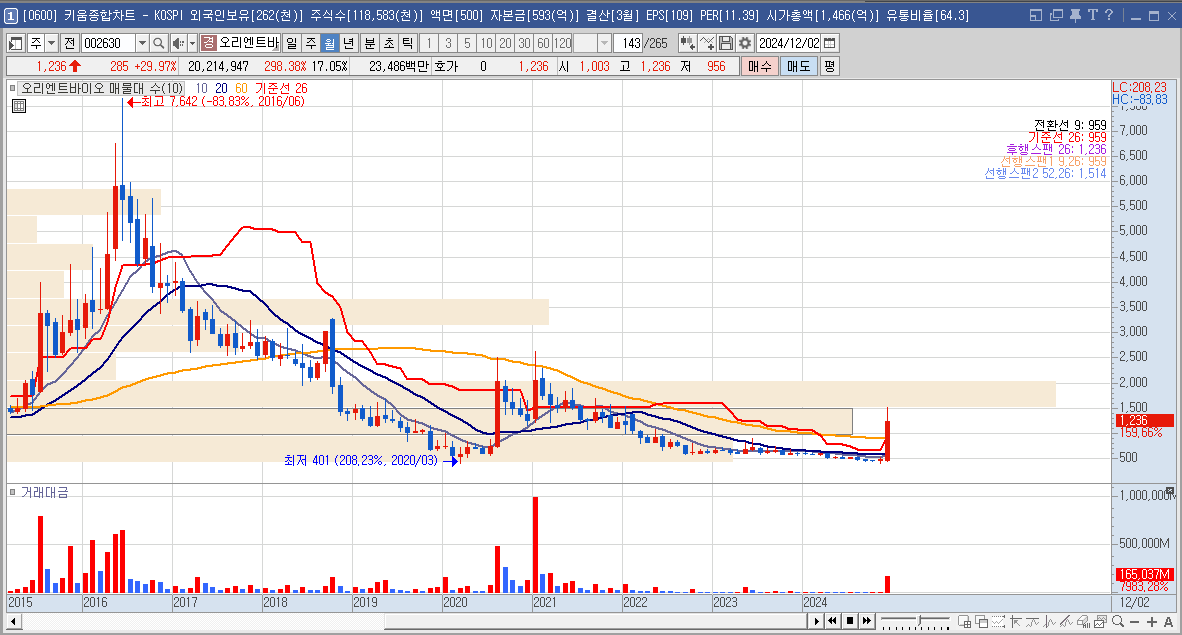
Task: Click the zoom magnifier icon in bottom toolbar
Action: [1117, 621]
